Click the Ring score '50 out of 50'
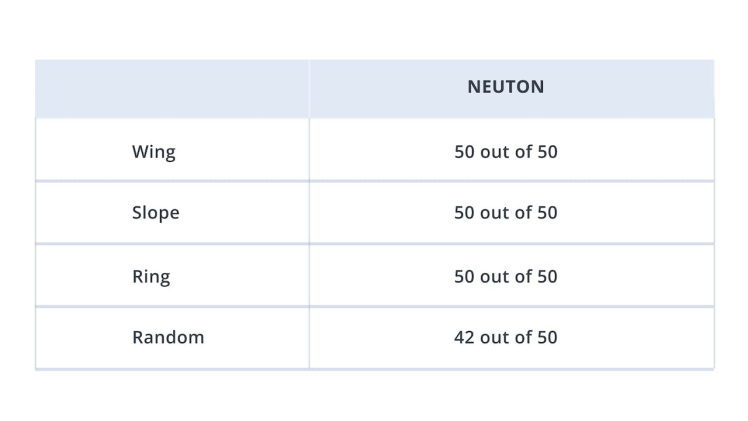 [x=505, y=276]
